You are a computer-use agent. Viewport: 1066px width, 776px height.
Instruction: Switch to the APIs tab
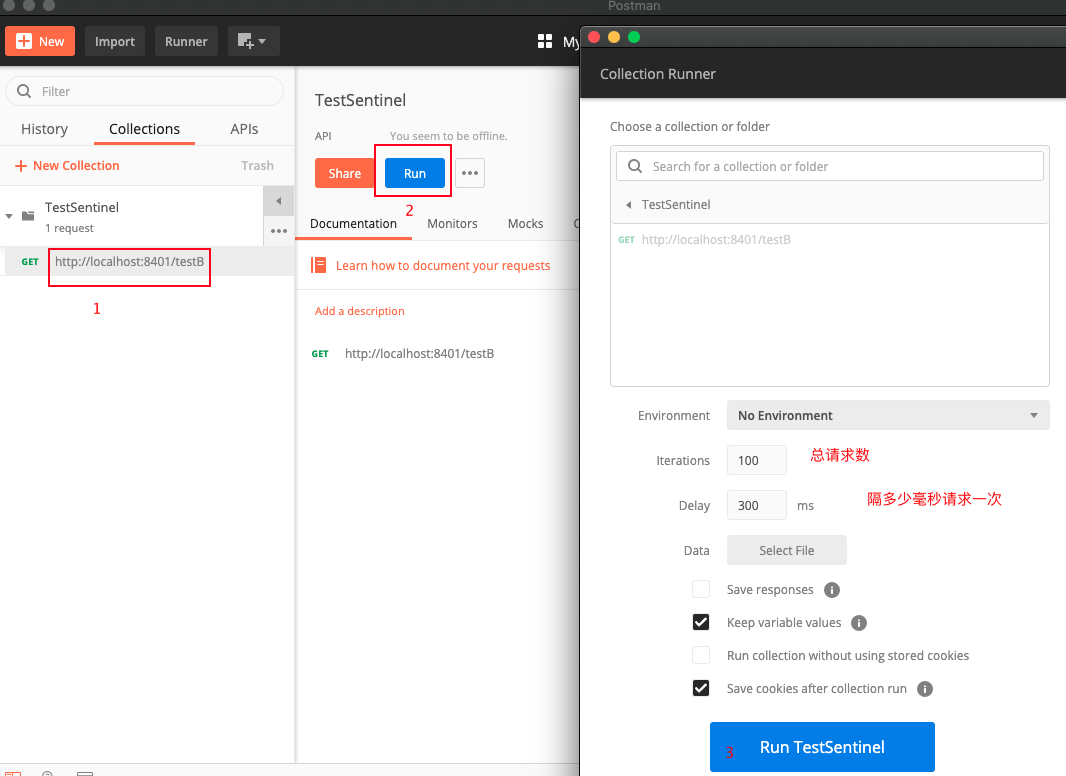click(x=244, y=129)
